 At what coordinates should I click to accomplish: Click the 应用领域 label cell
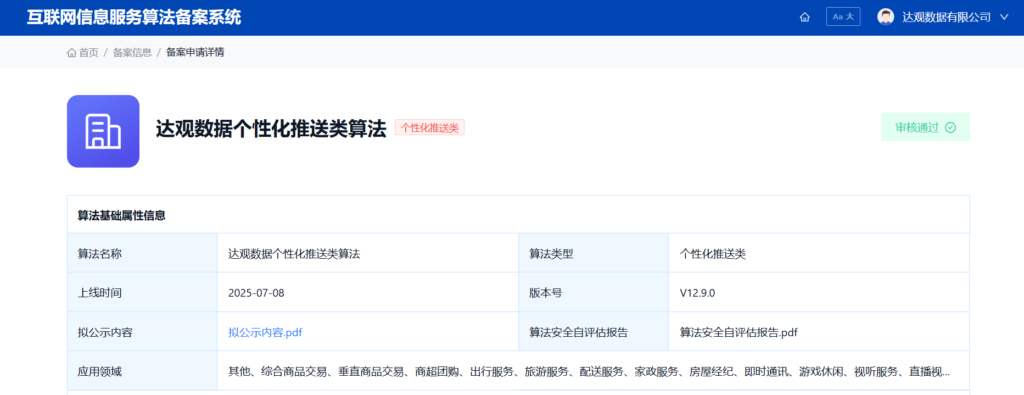[x=142, y=371]
